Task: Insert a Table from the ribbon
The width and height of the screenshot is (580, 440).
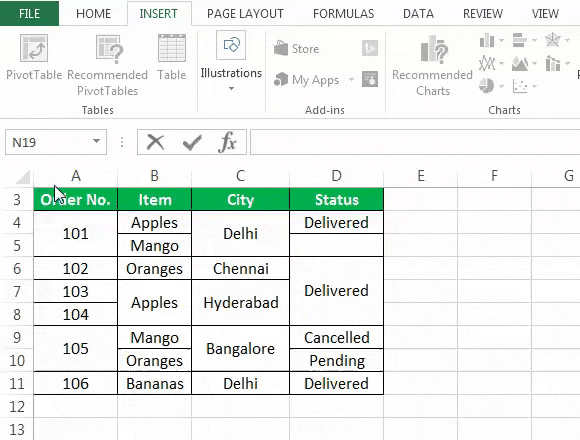Action: (x=172, y=57)
